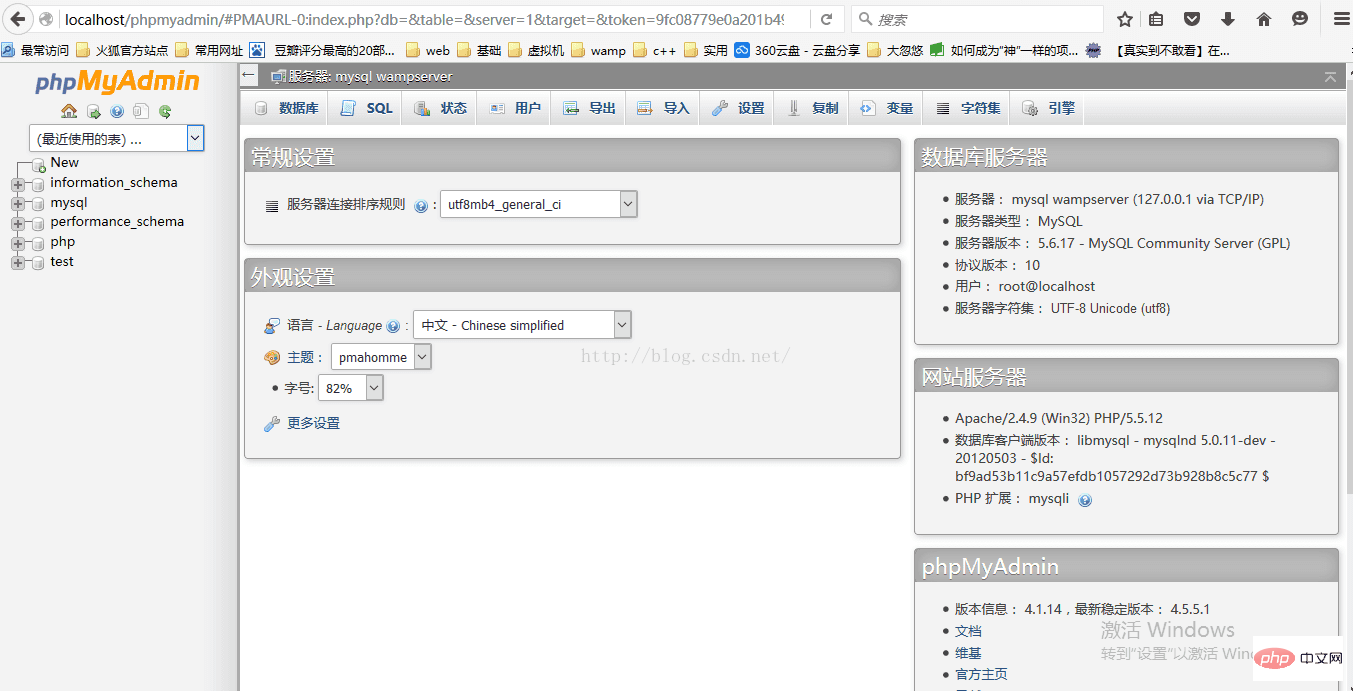
Task: Click the 文档 link
Action: point(968,631)
